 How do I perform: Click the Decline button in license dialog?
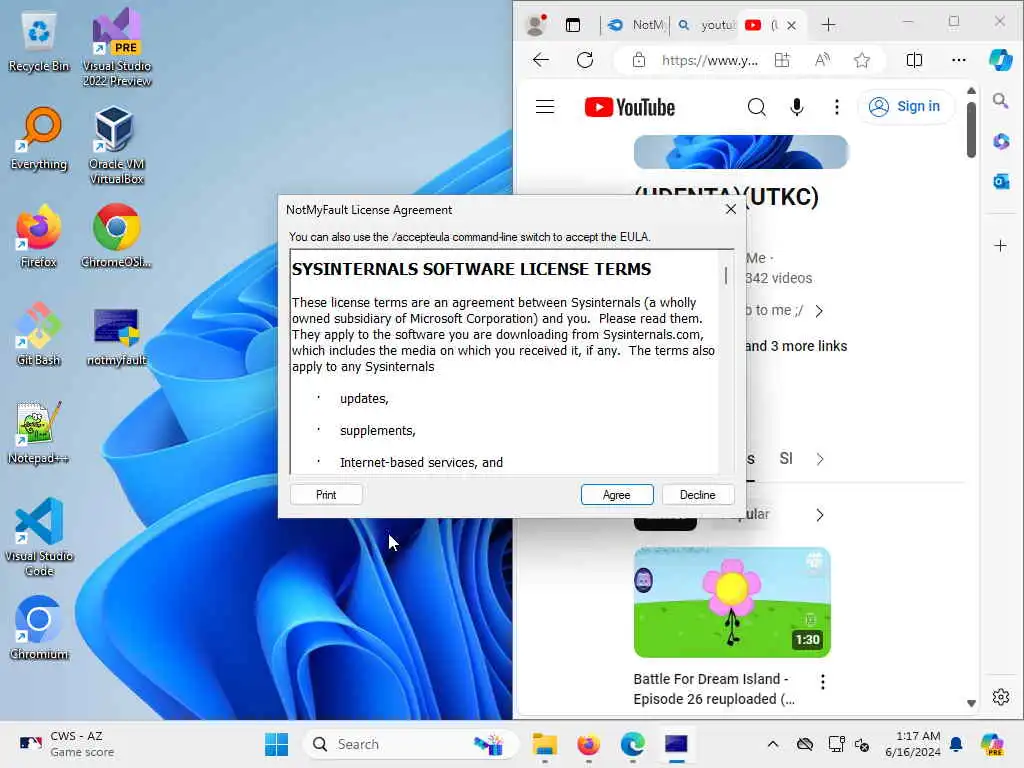pyautogui.click(x=697, y=495)
